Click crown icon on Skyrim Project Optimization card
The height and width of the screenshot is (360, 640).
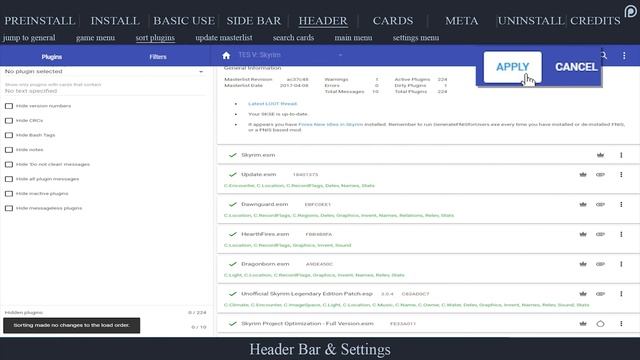583,324
